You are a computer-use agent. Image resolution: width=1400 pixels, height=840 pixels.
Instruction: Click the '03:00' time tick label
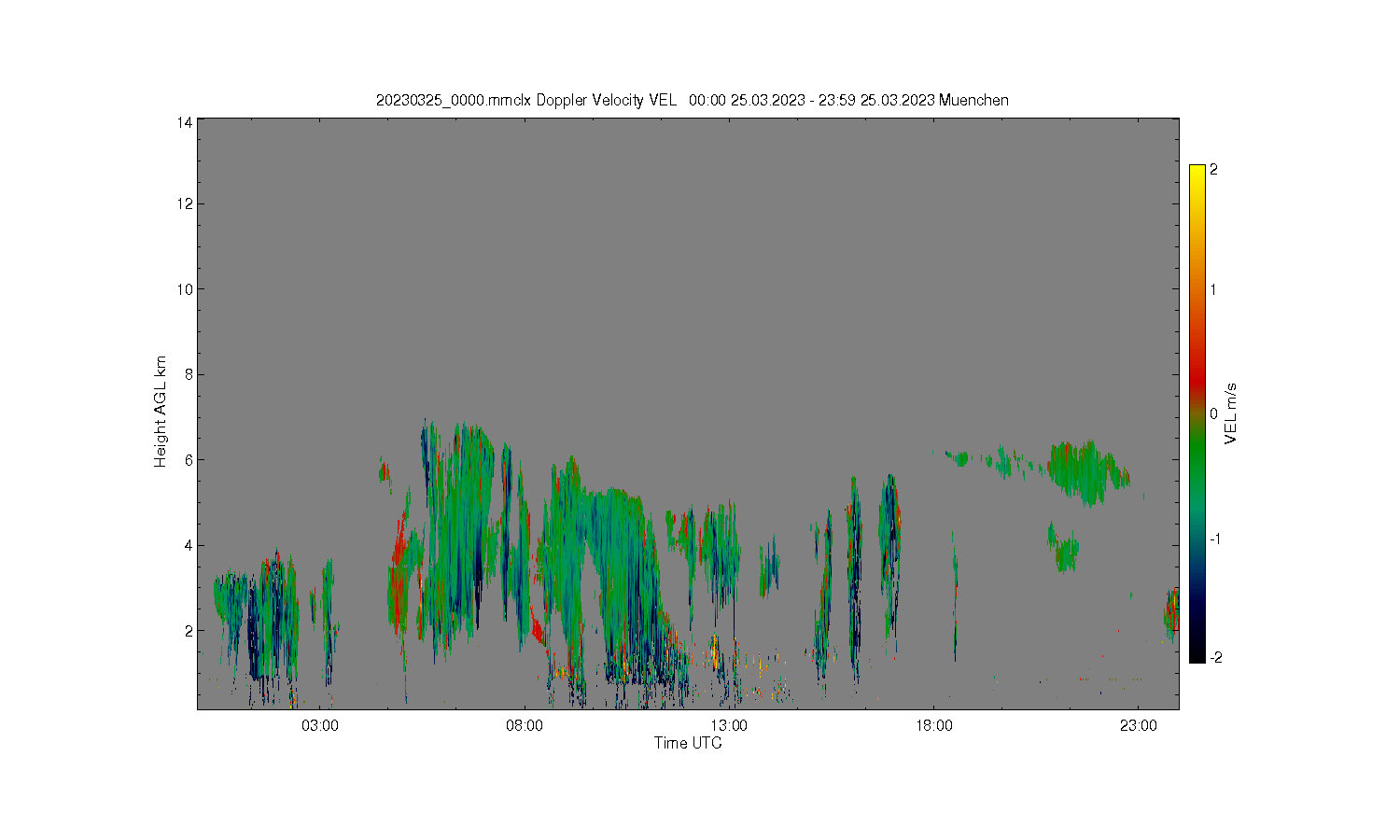pyautogui.click(x=320, y=726)
